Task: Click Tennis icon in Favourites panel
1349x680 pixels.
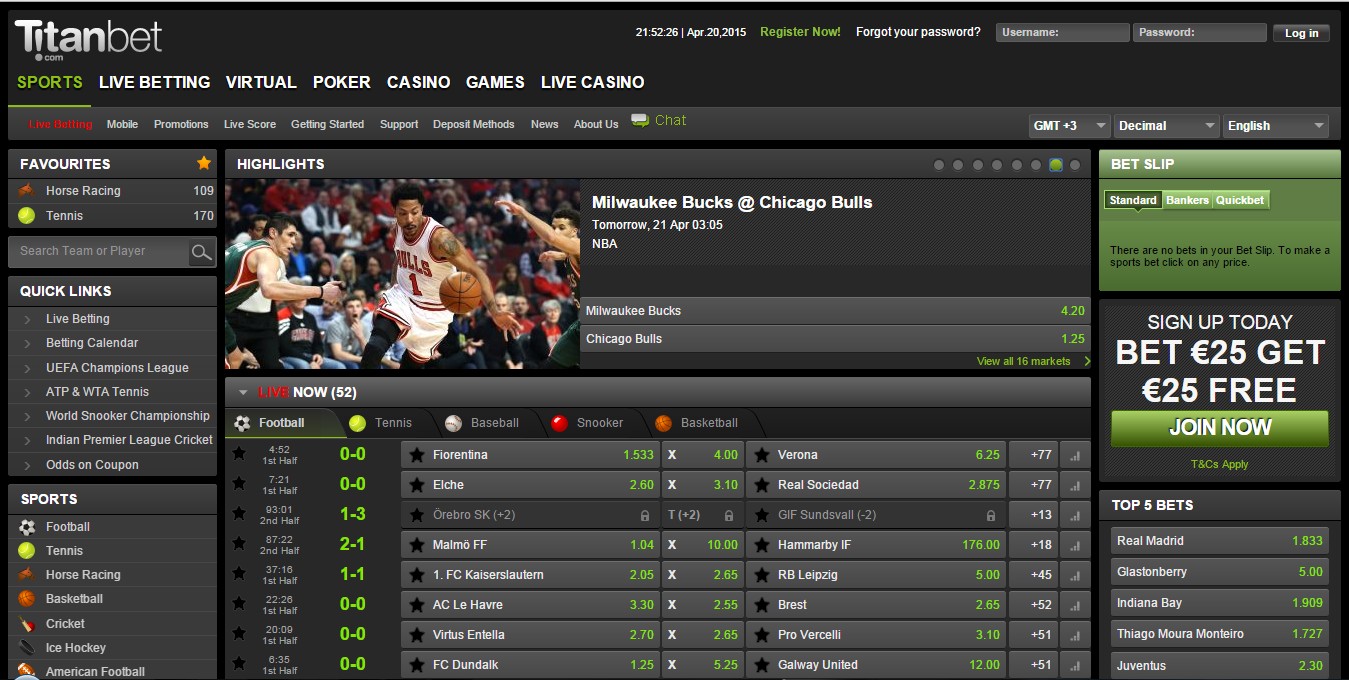Action: point(27,215)
